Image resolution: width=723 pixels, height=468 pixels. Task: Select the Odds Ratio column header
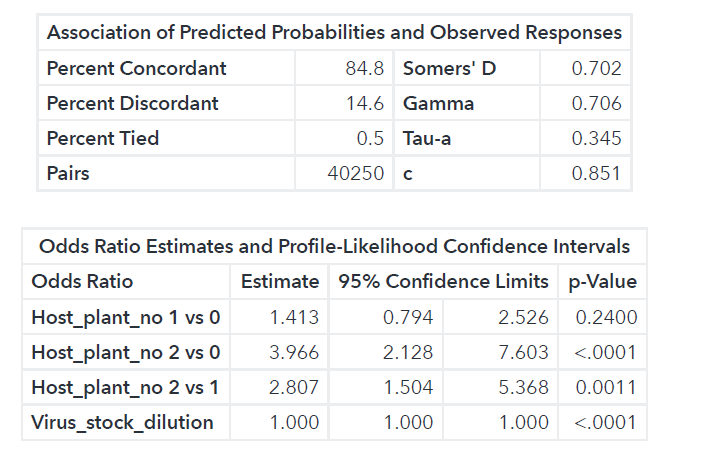pyautogui.click(x=82, y=281)
